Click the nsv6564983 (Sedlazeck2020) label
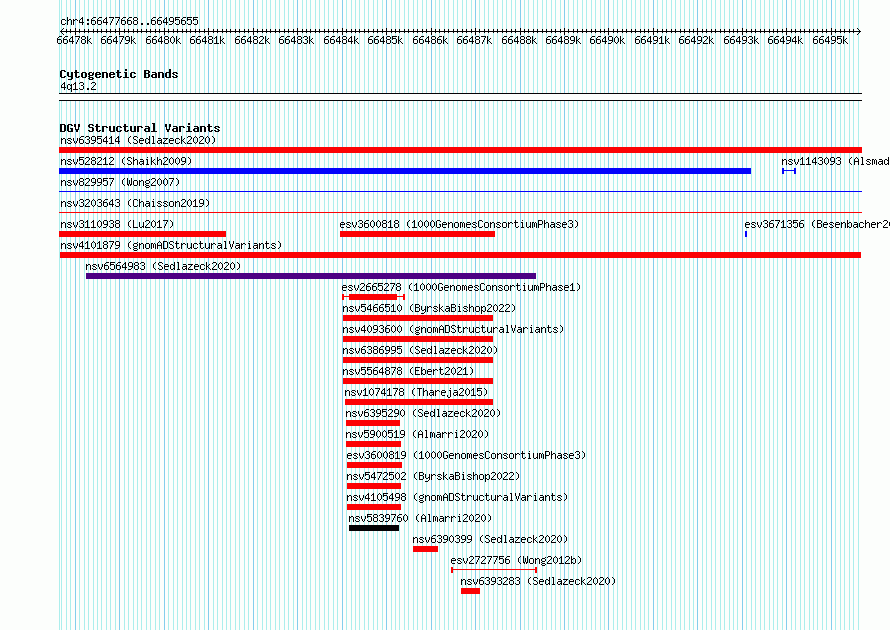Image resolution: width=890 pixels, height=630 pixels. 163,266
